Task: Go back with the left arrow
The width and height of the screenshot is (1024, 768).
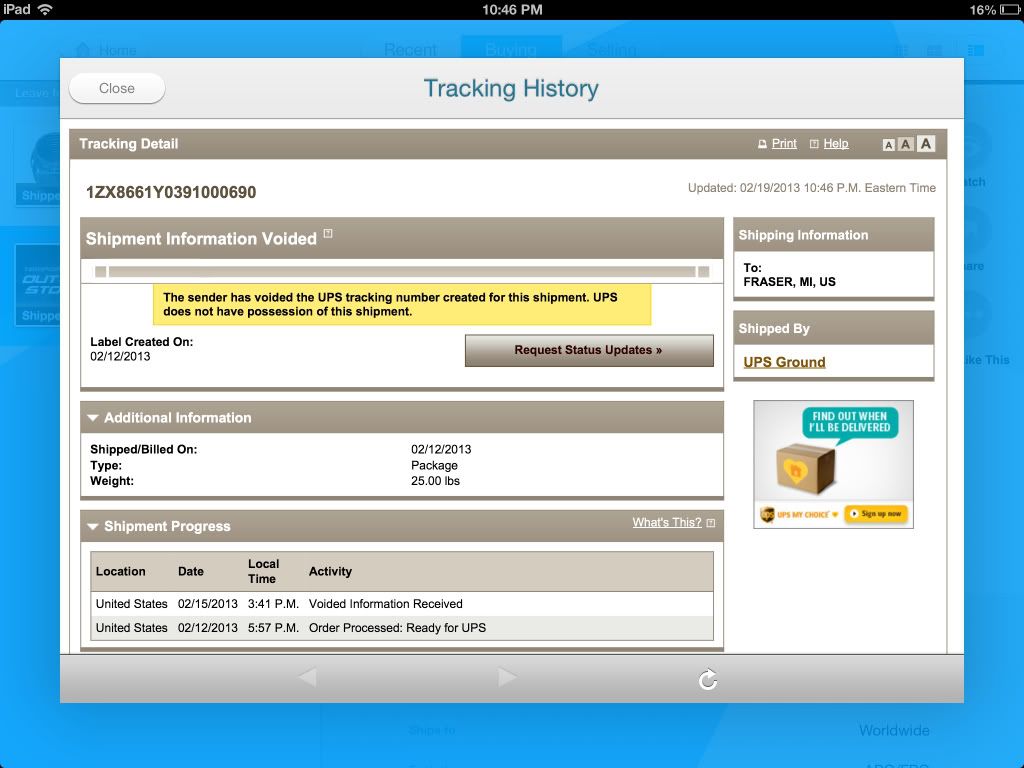Action: pos(307,677)
